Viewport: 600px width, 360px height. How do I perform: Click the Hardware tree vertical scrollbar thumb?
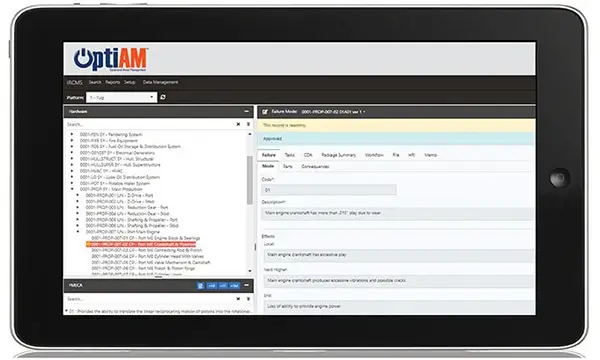(250, 180)
